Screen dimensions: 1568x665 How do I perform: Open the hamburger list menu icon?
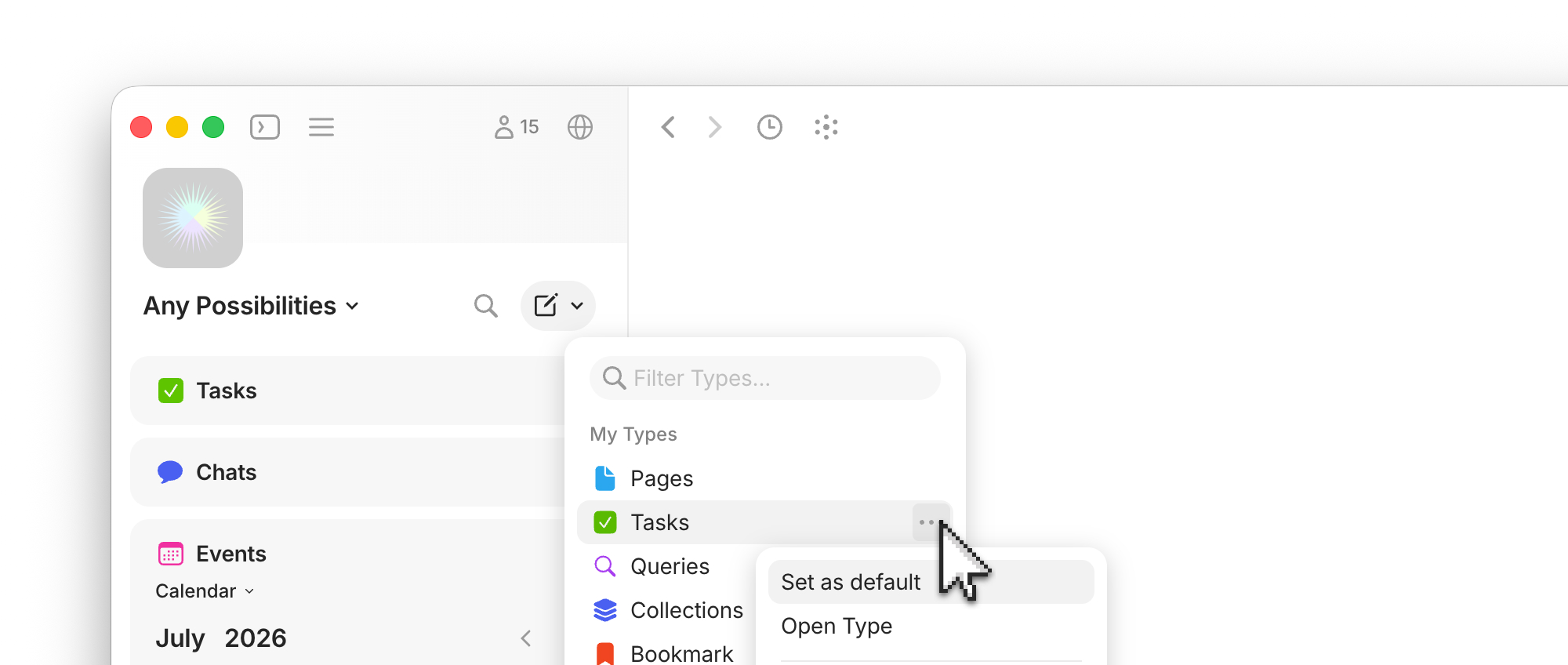(321, 127)
